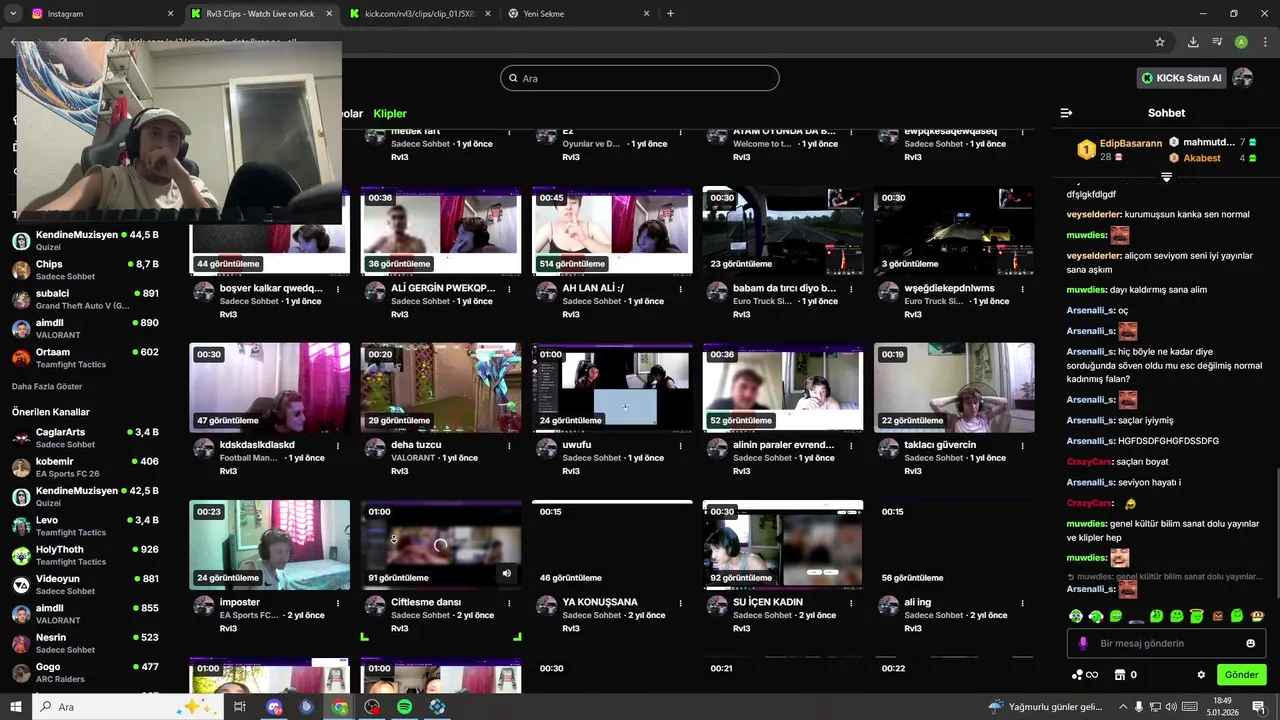Image resolution: width=1280 pixels, height=720 pixels.
Task: Open options menu for 'taklacı güvercin' clip
Action: 1023,446
